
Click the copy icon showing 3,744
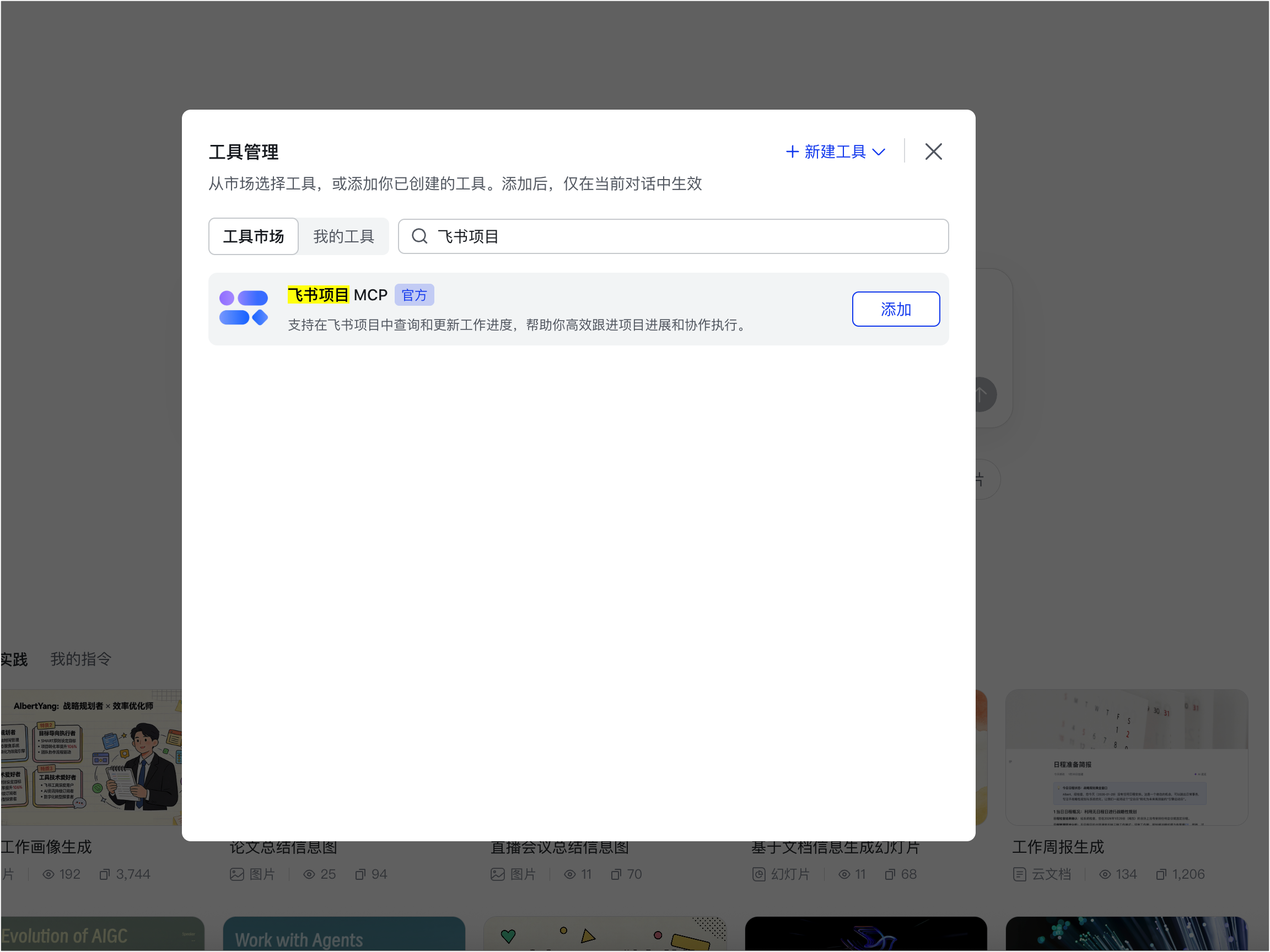pyautogui.click(x=105, y=874)
